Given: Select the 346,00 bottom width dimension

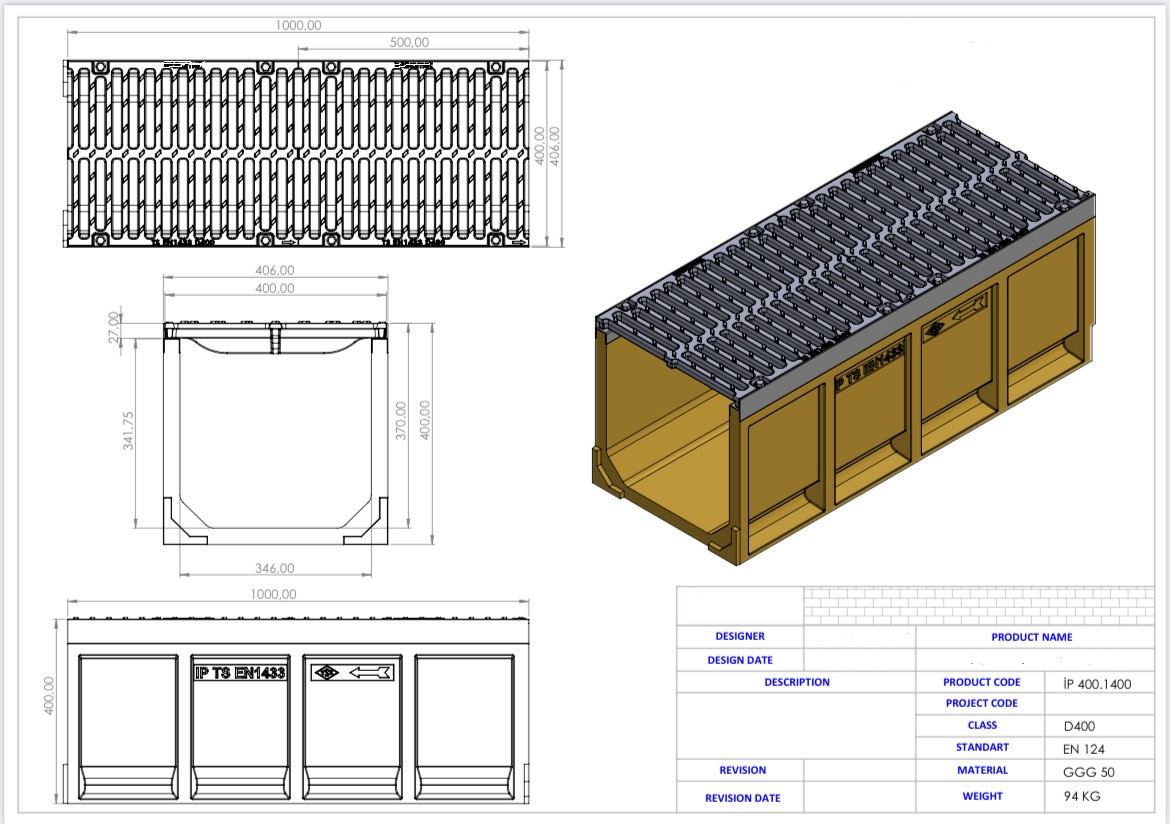Looking at the screenshot, I should pyautogui.click(x=274, y=568).
